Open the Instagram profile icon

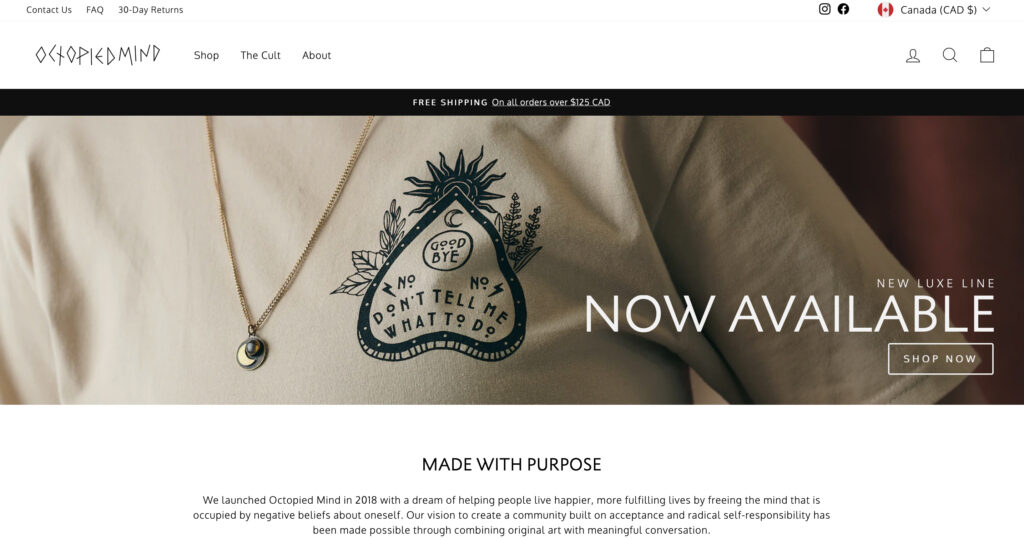click(825, 9)
